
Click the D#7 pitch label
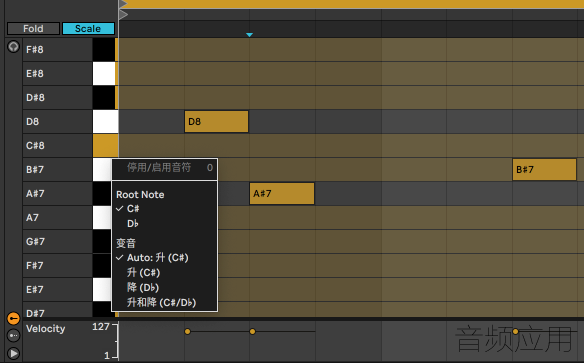click(x=35, y=313)
